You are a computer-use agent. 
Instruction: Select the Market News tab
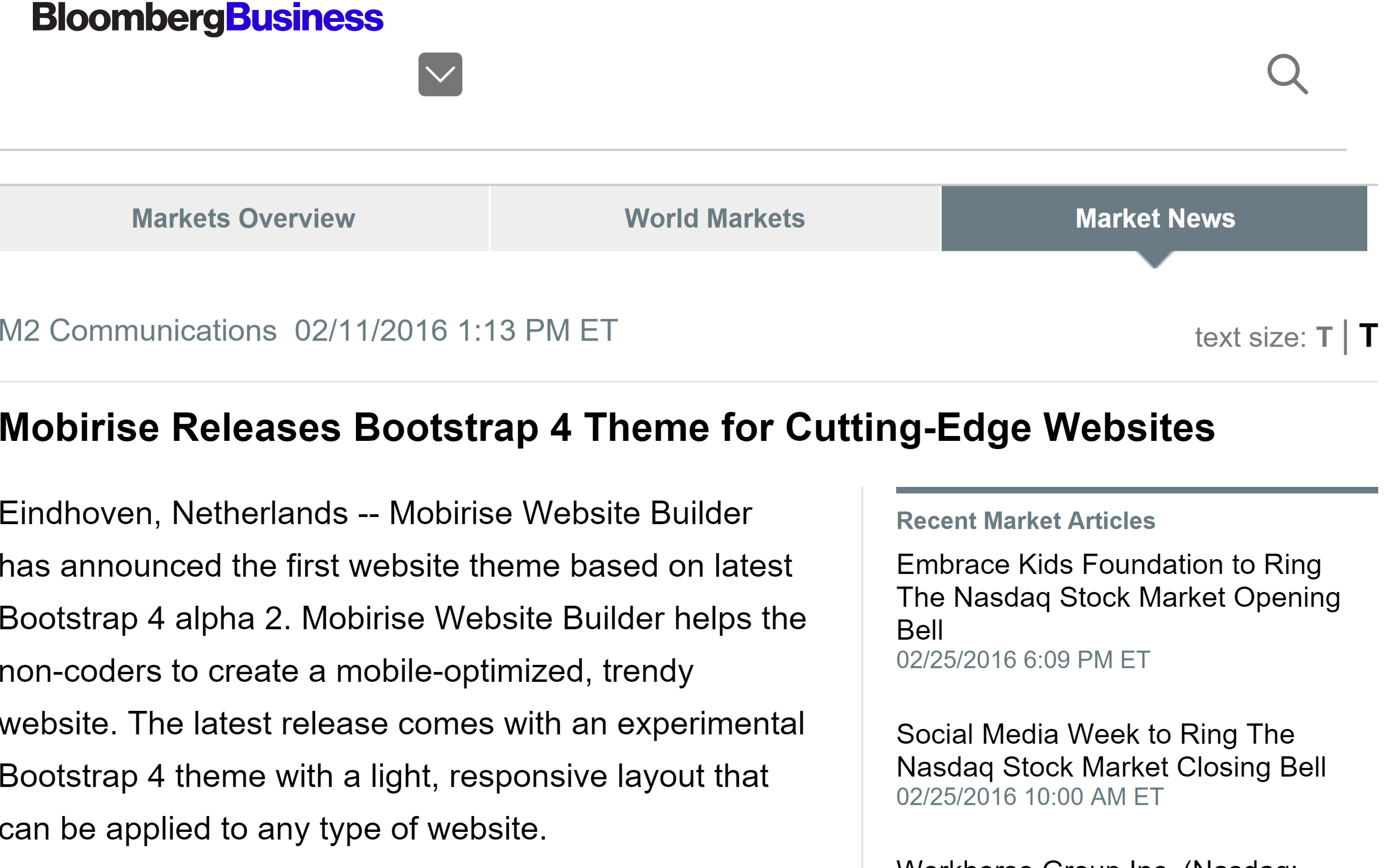pyautogui.click(x=1155, y=218)
